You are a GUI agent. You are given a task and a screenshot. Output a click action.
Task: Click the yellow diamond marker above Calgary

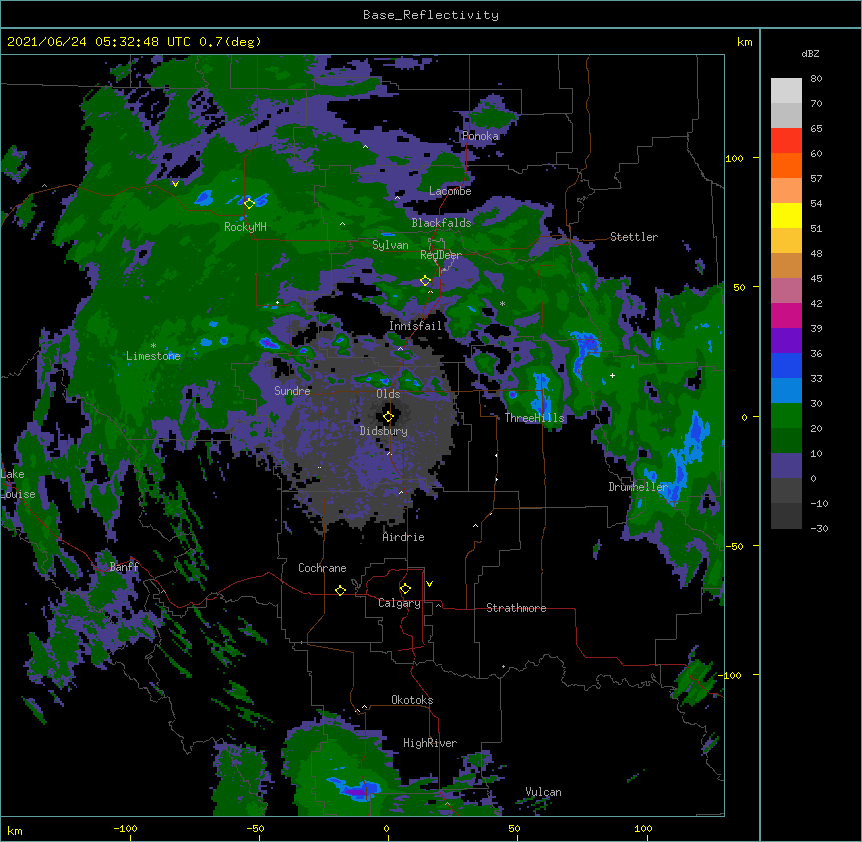[405, 589]
